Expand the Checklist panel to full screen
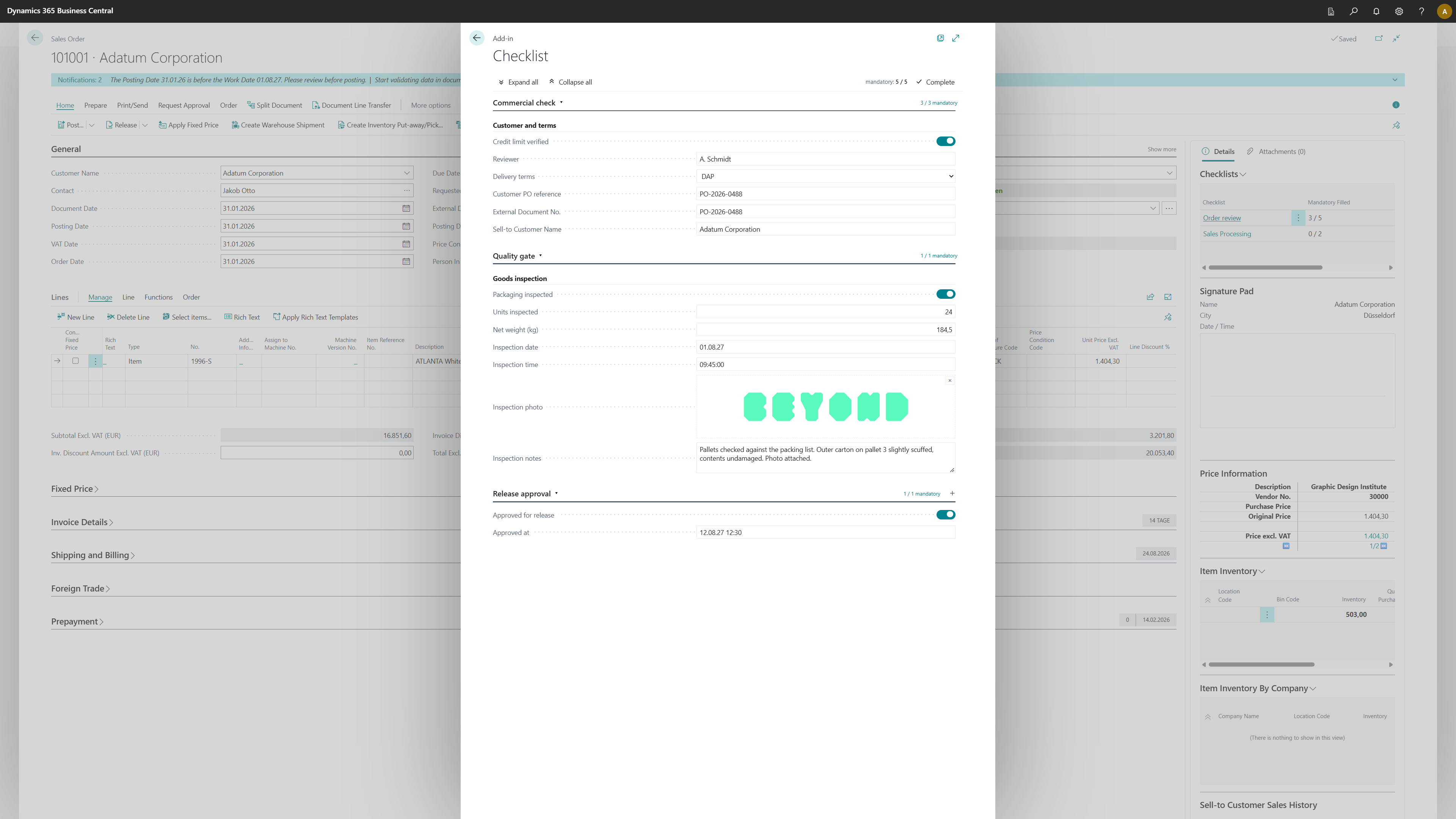This screenshot has width=1456, height=819. (x=955, y=38)
